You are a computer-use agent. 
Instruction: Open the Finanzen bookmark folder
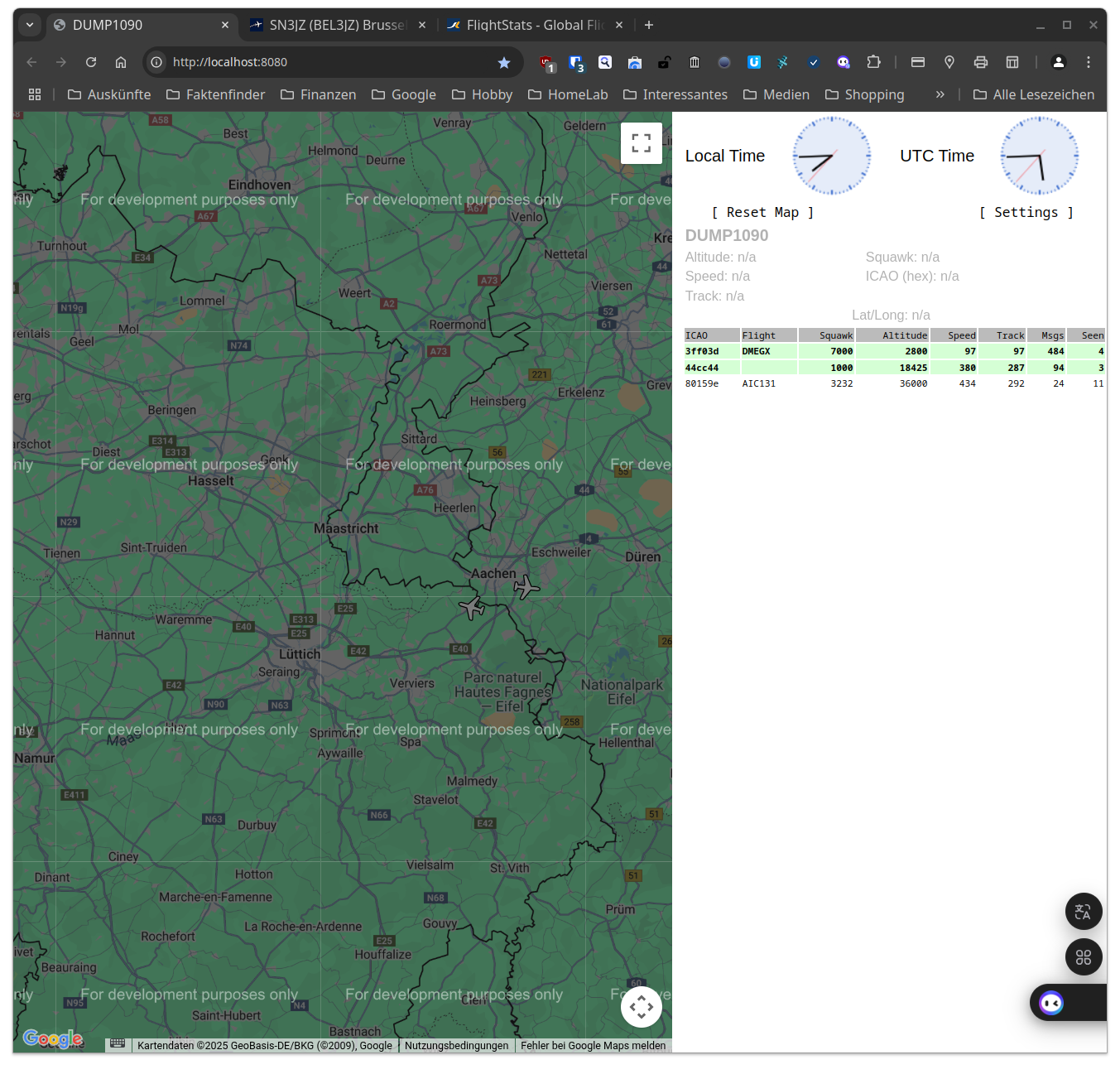click(x=319, y=94)
